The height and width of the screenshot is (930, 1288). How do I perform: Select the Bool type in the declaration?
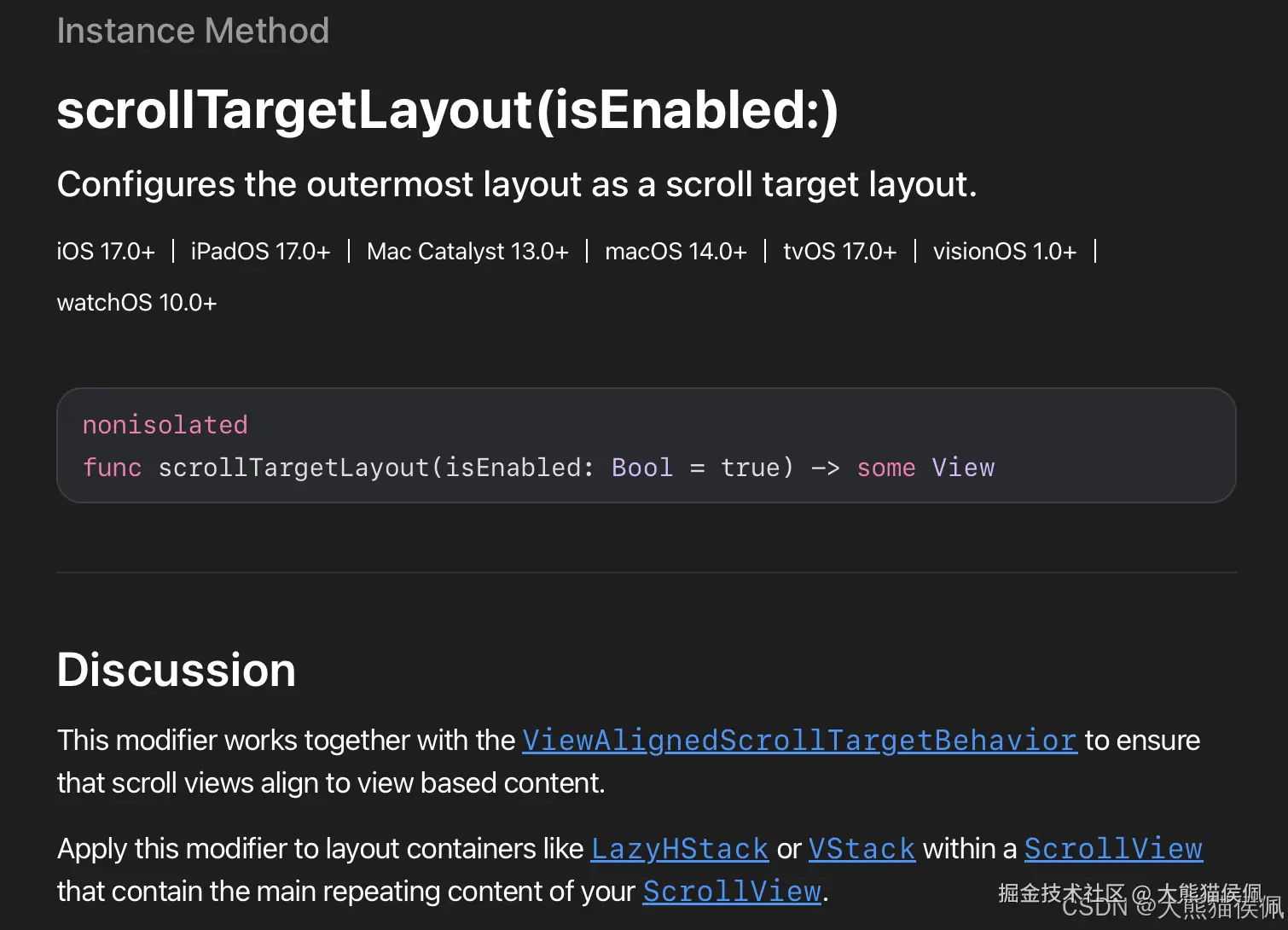pos(642,468)
